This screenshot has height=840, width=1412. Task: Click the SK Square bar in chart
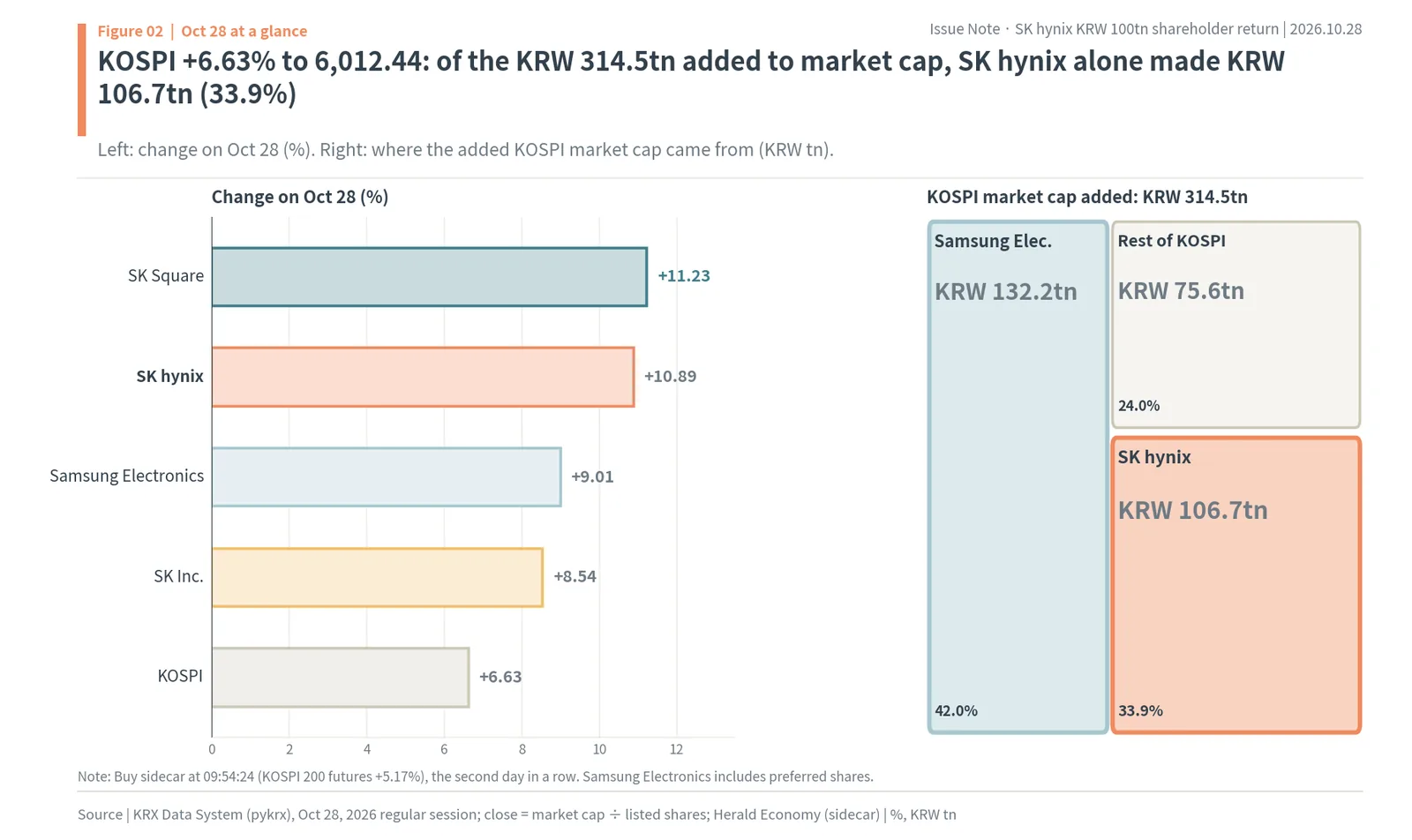430,277
